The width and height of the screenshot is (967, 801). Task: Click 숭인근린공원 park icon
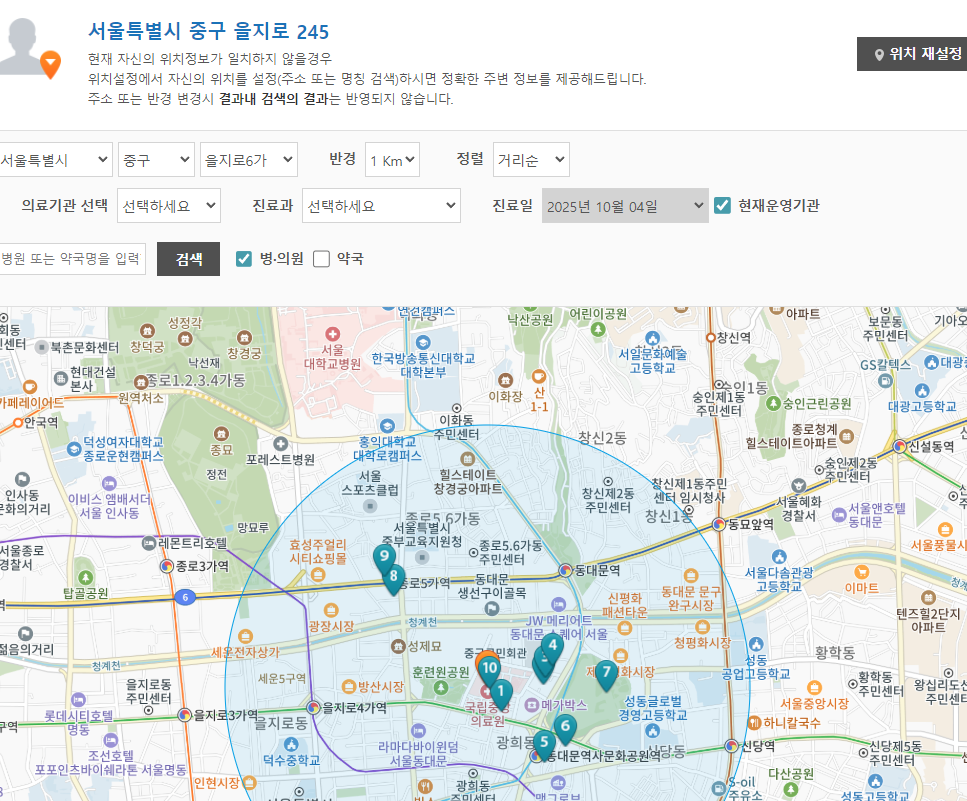[x=773, y=403]
